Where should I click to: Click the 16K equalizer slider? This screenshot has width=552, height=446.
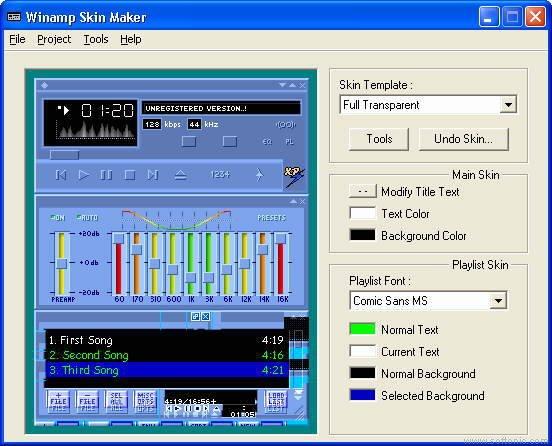(281, 263)
